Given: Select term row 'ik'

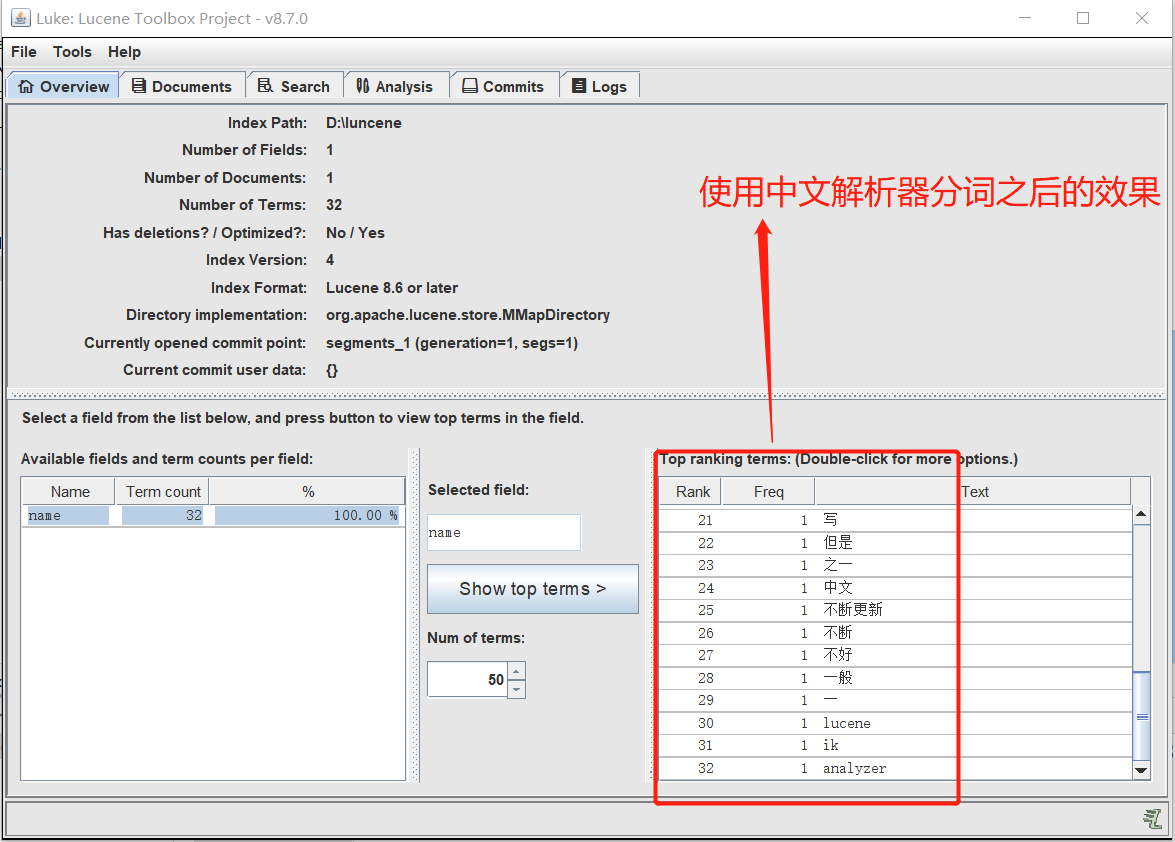Looking at the screenshot, I should [895, 745].
